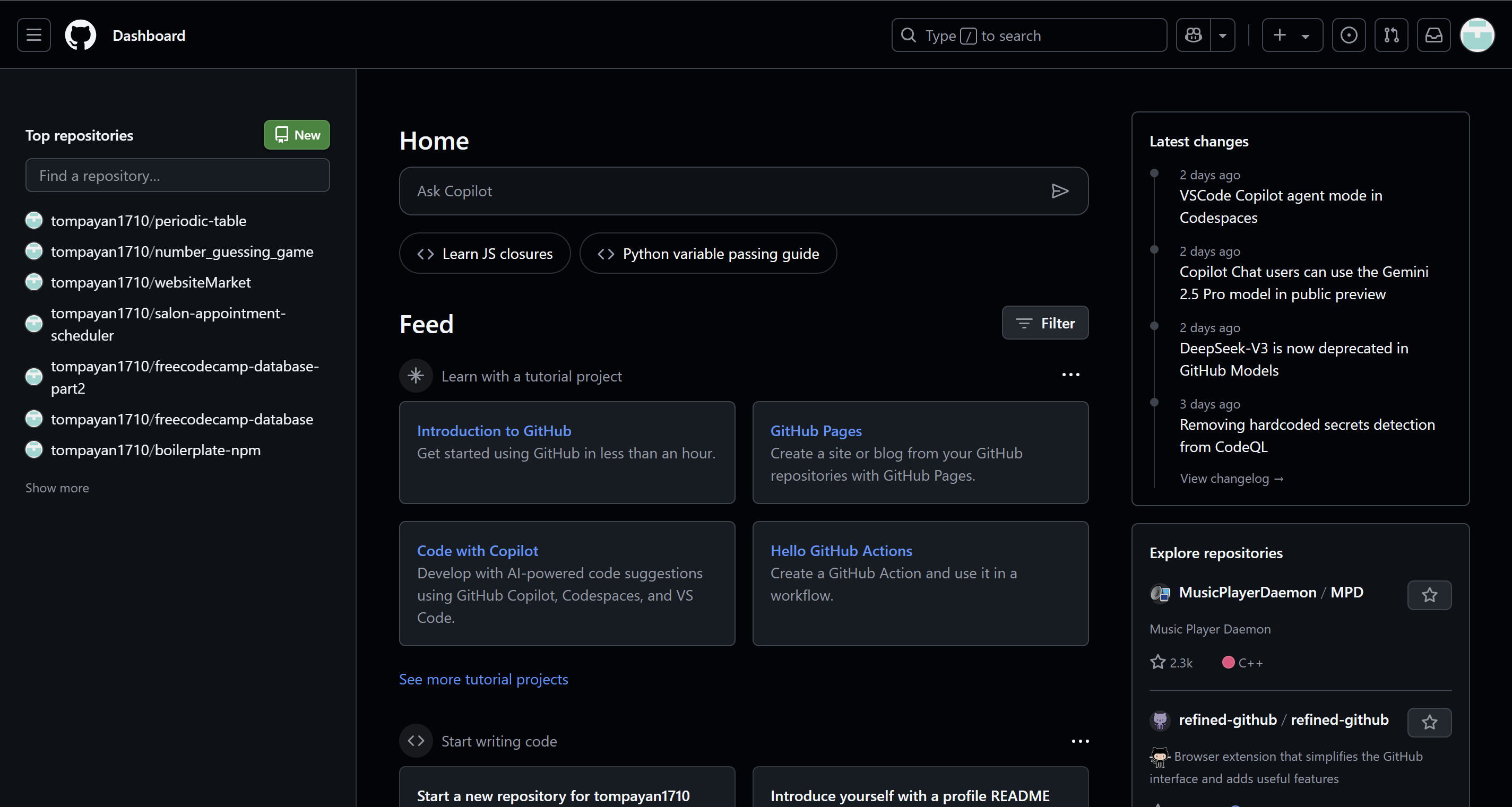This screenshot has width=1512, height=807.
Task: Open the Issues icon in header
Action: (x=1348, y=35)
